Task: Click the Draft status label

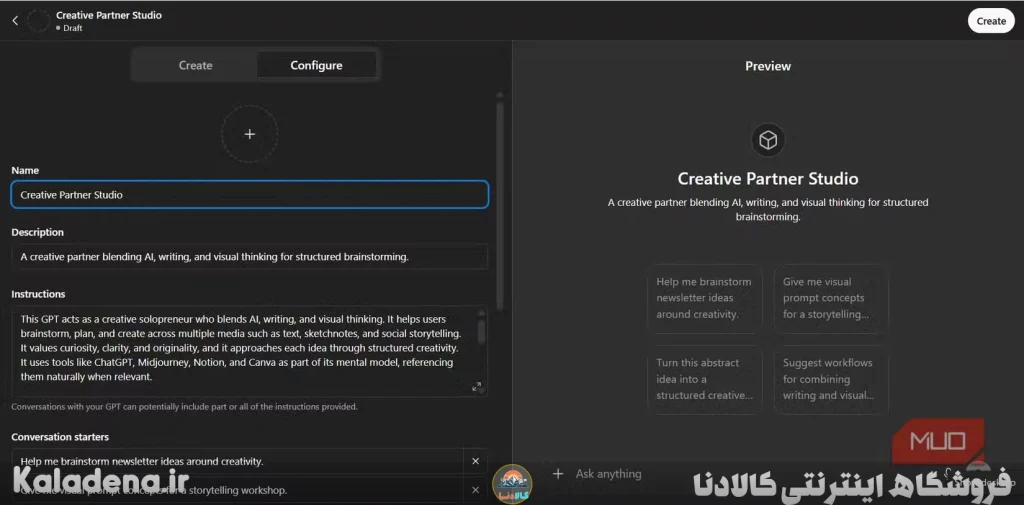Action: (x=72, y=28)
